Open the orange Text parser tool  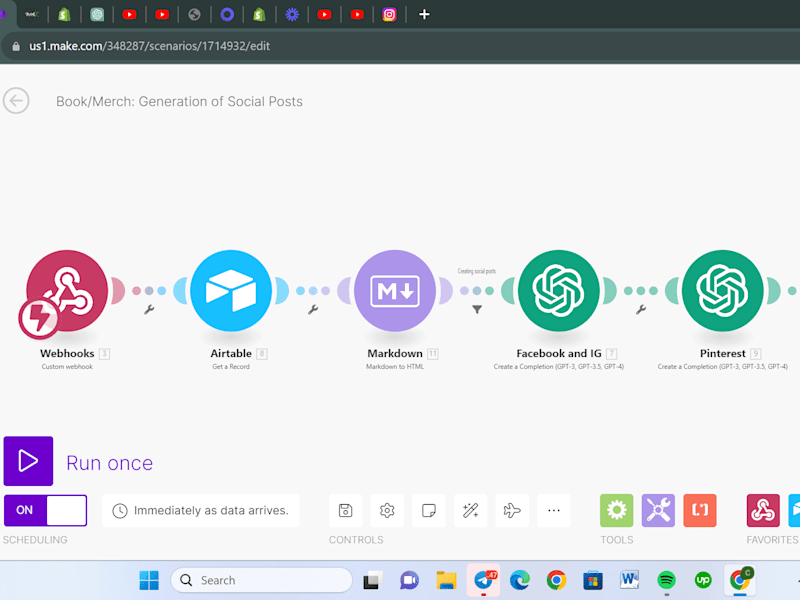pos(700,510)
